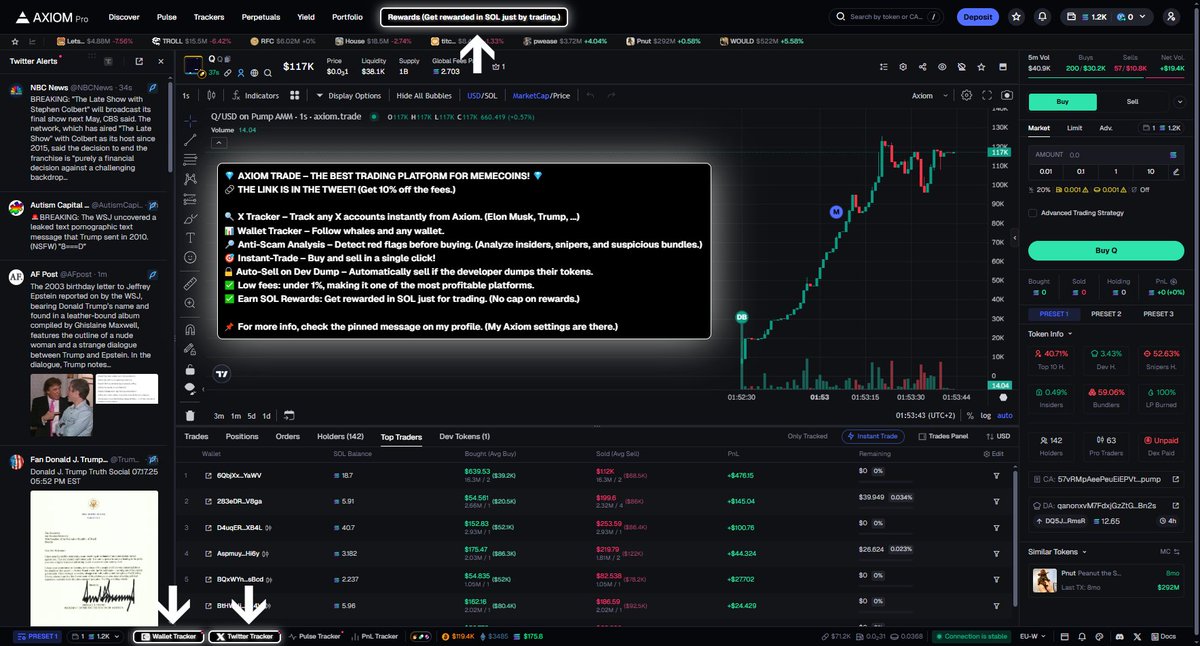1200x646 pixels.
Task: Click the trash remove-drawings icon
Action: click(190, 415)
